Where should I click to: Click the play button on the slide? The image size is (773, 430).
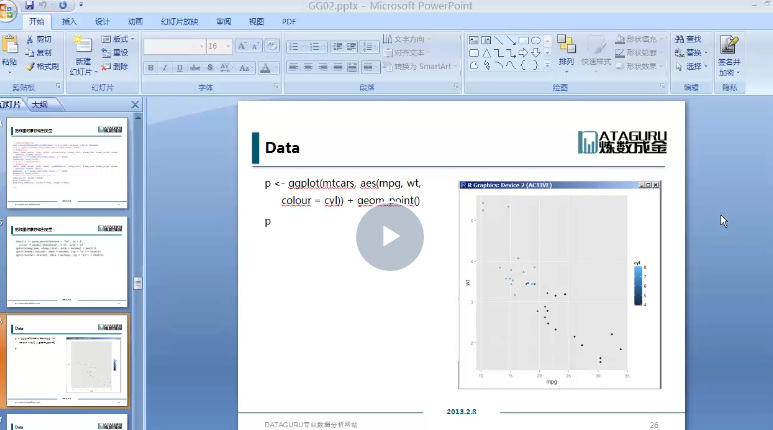pyautogui.click(x=390, y=237)
